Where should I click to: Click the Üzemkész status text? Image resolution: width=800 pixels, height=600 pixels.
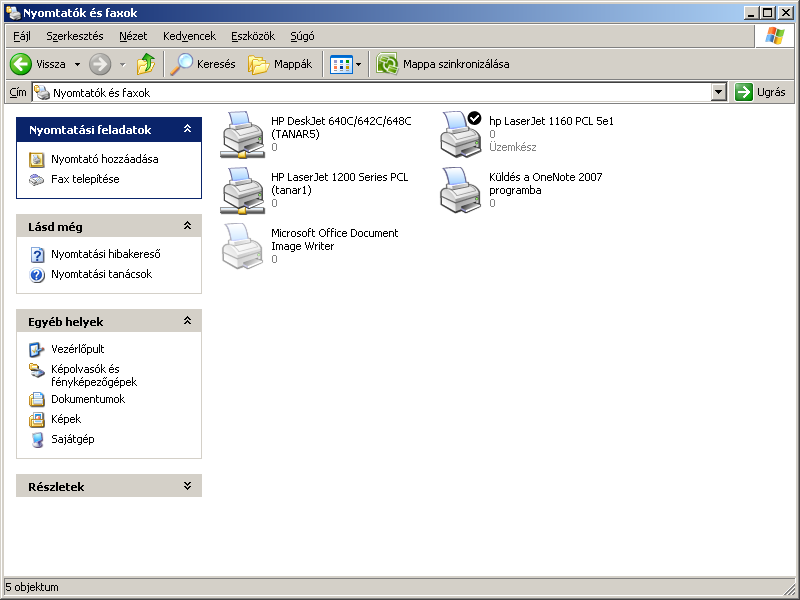pyautogui.click(x=513, y=147)
